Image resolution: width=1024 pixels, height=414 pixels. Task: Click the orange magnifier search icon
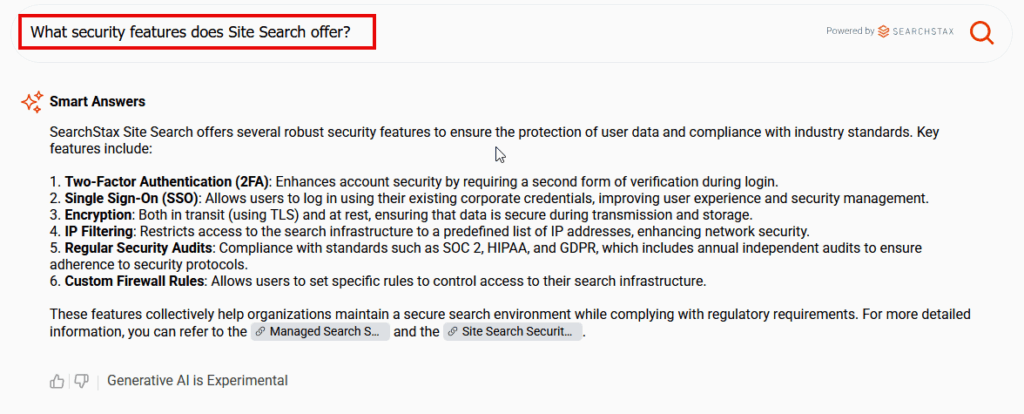click(x=982, y=32)
